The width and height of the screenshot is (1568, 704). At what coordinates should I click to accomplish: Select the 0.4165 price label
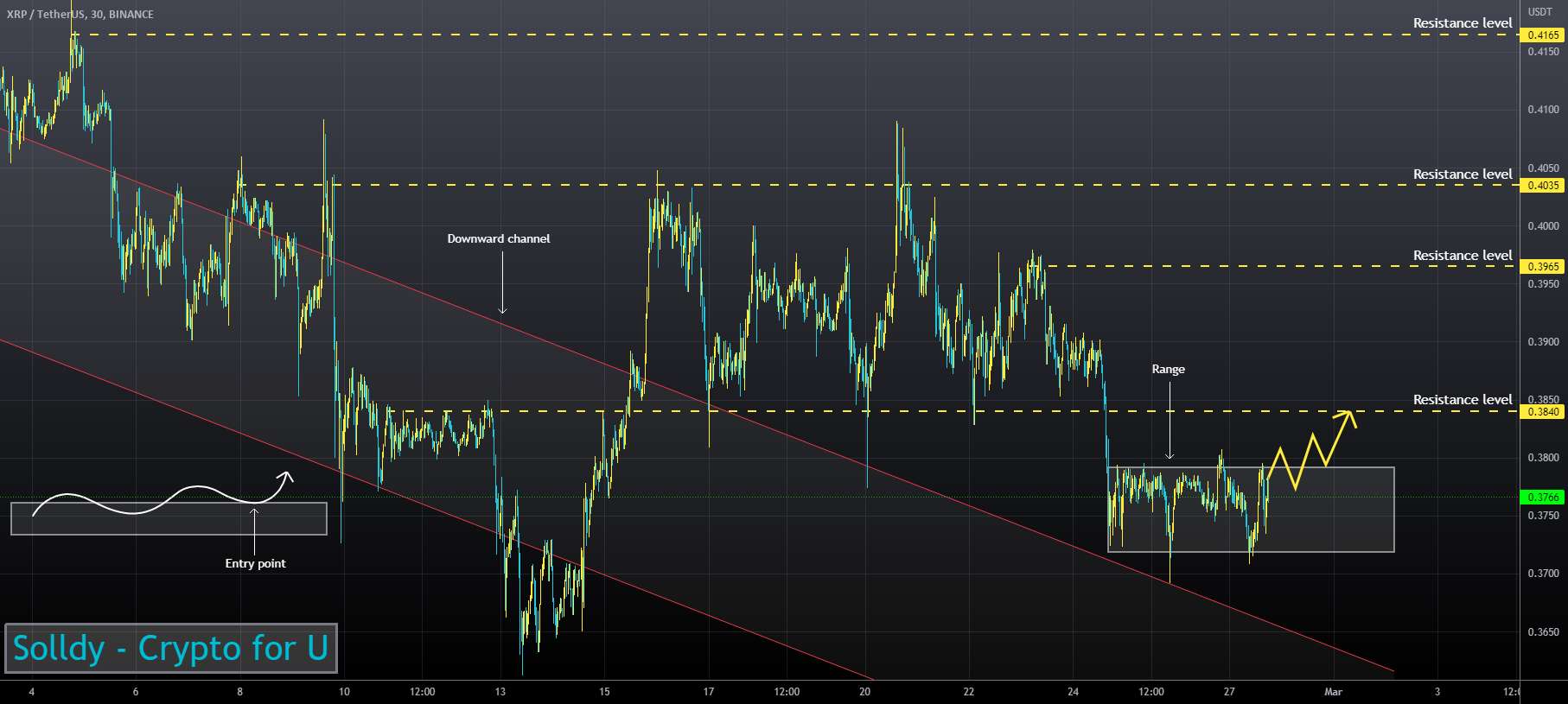(1543, 35)
